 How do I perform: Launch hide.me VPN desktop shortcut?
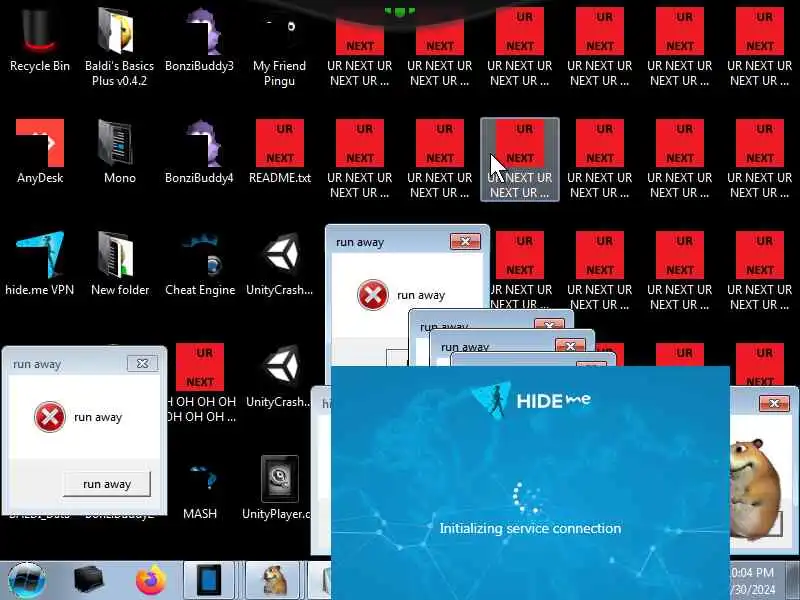pos(40,264)
